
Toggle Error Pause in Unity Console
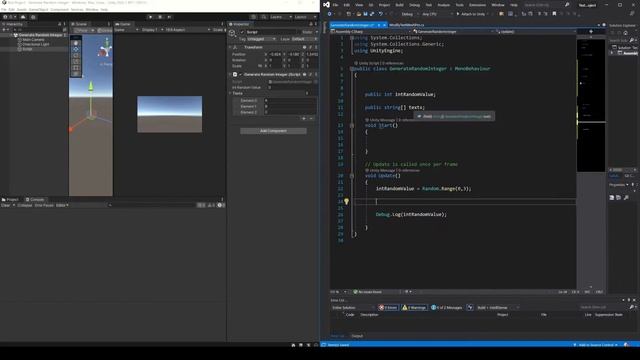[x=44, y=205]
